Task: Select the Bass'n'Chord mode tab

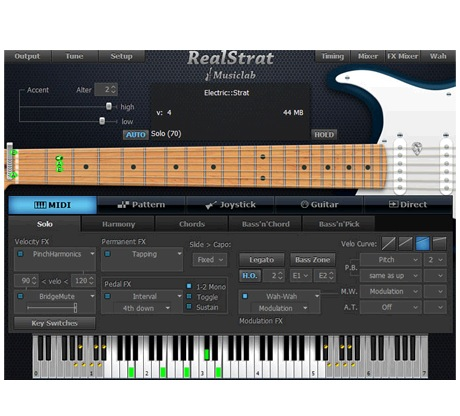Action: click(x=265, y=224)
